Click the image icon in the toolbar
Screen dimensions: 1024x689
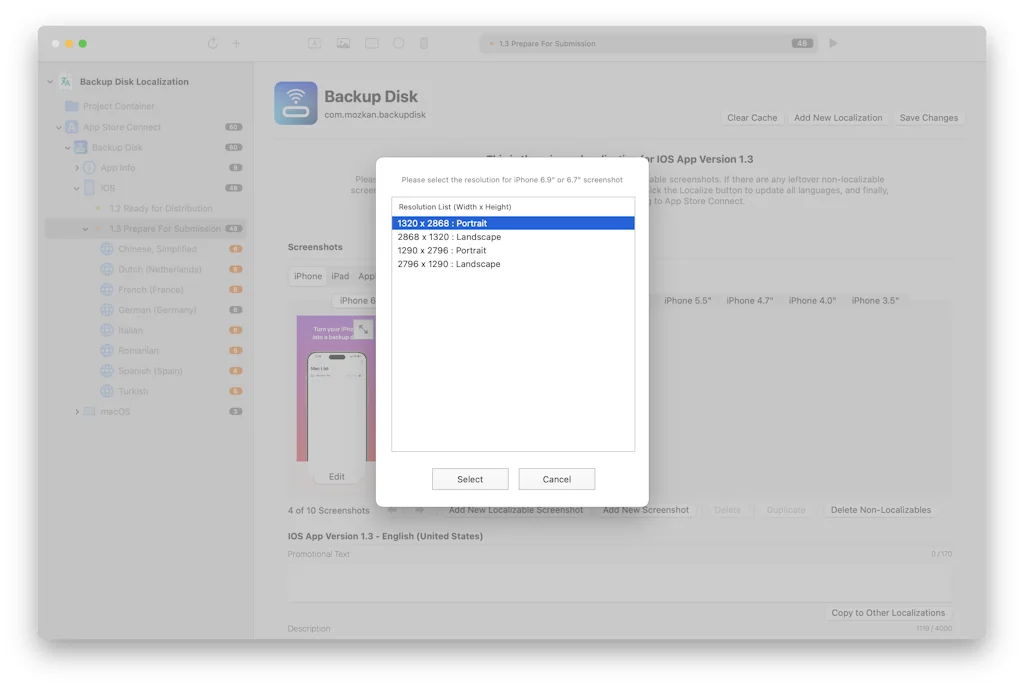point(344,43)
